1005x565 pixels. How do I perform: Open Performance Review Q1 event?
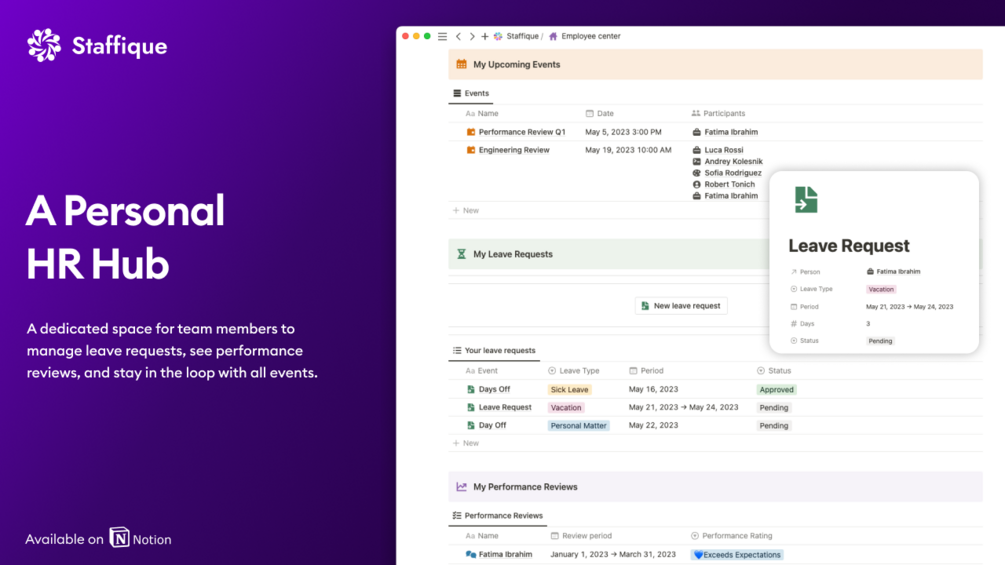click(522, 132)
